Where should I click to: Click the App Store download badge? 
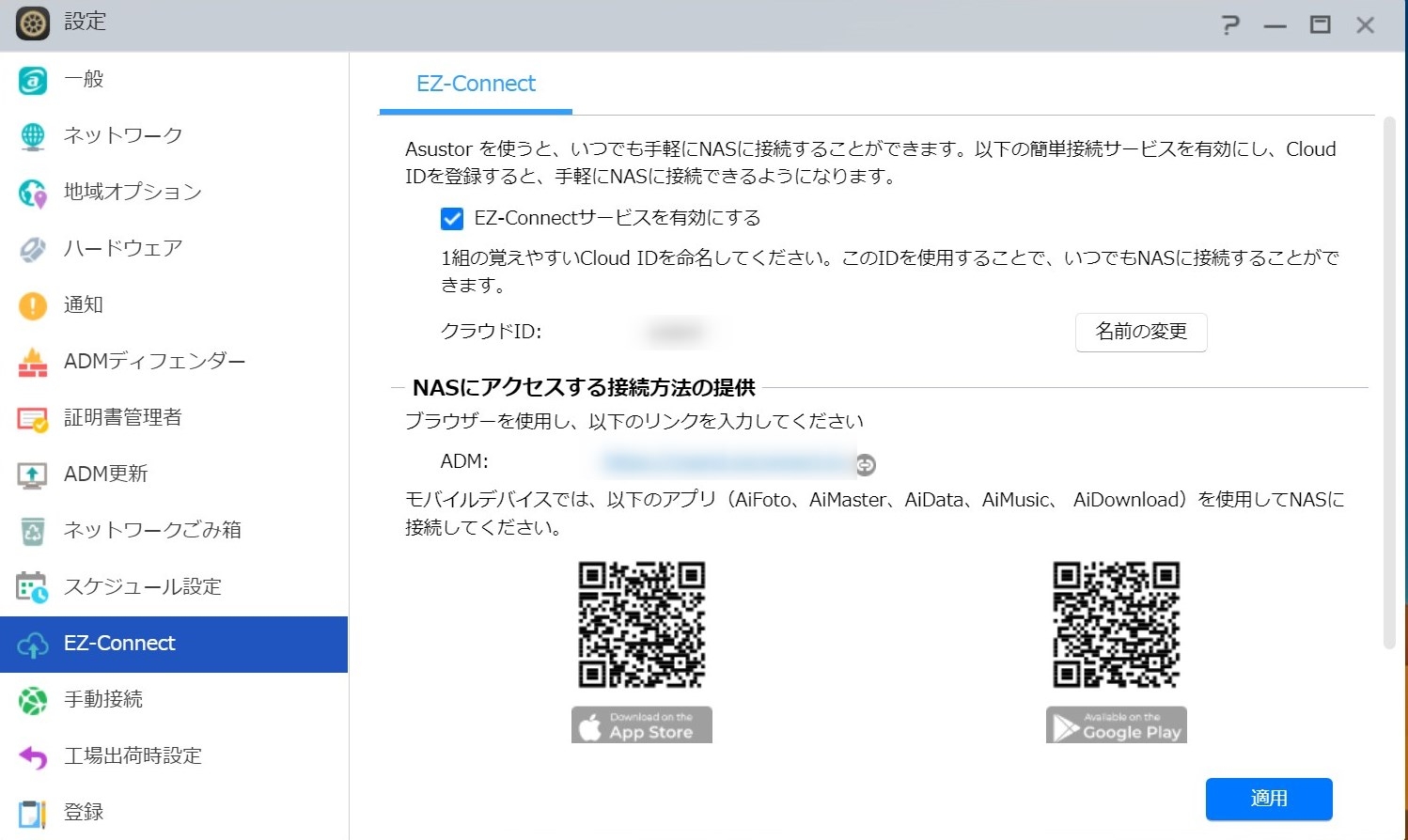pos(642,725)
